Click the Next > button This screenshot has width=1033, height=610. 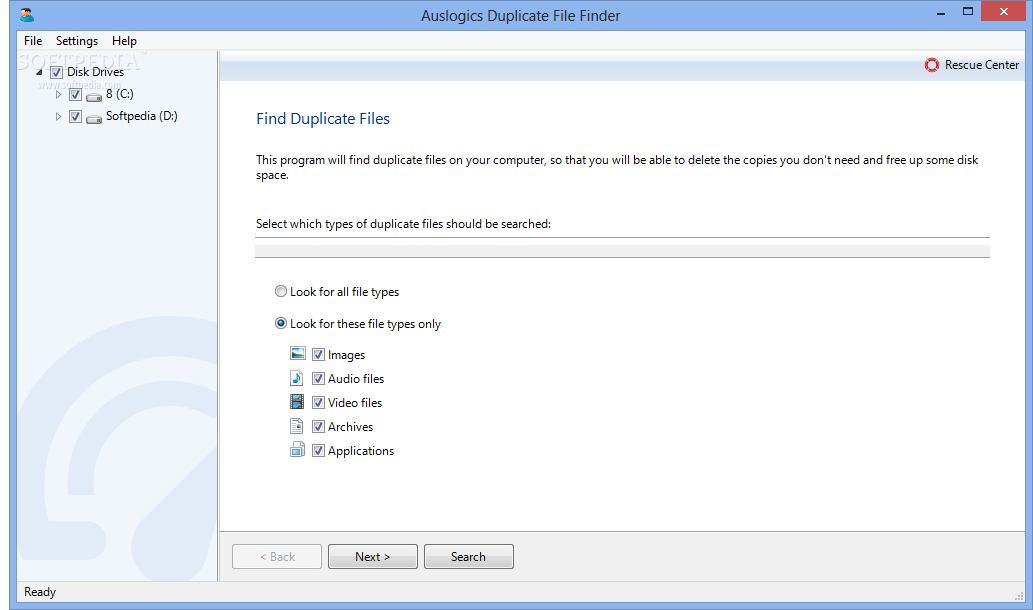[x=373, y=557]
